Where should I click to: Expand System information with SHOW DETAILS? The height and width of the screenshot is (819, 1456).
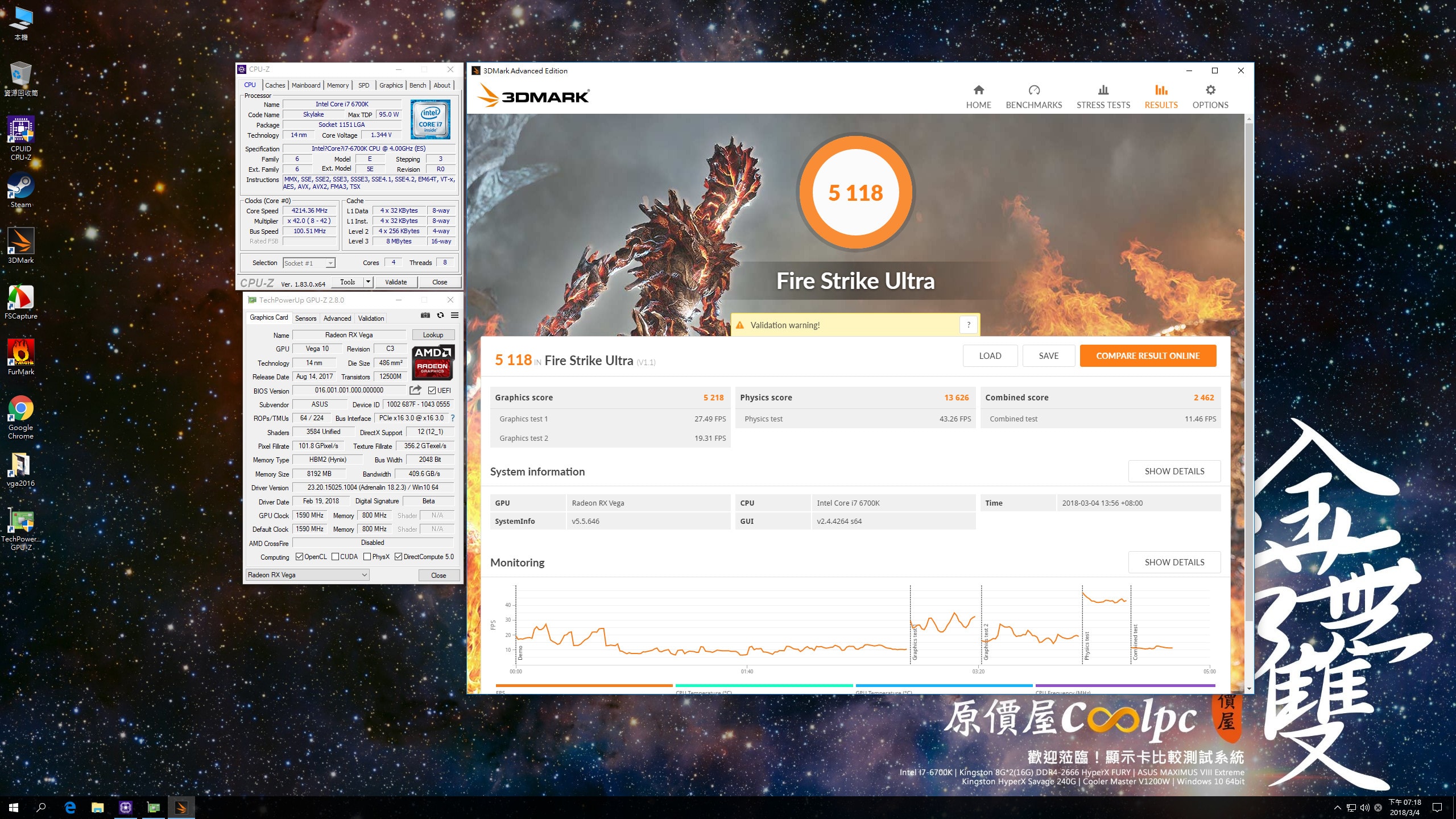[1174, 471]
